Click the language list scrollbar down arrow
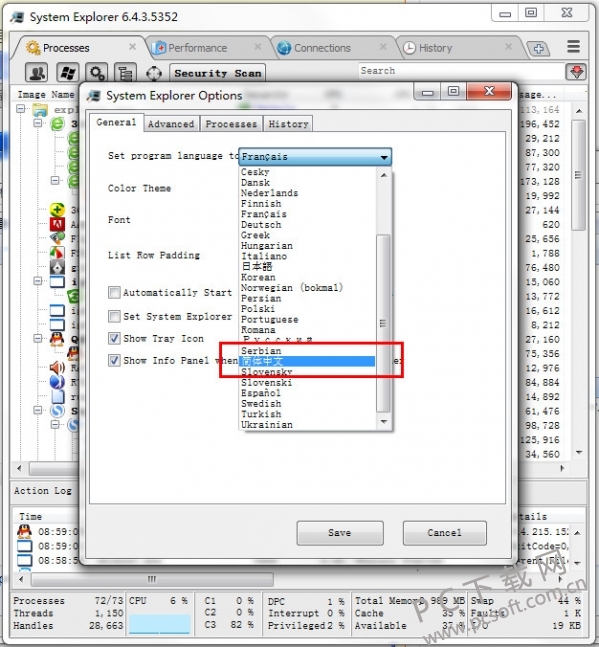Viewport: 599px width, 647px height. coord(384,421)
